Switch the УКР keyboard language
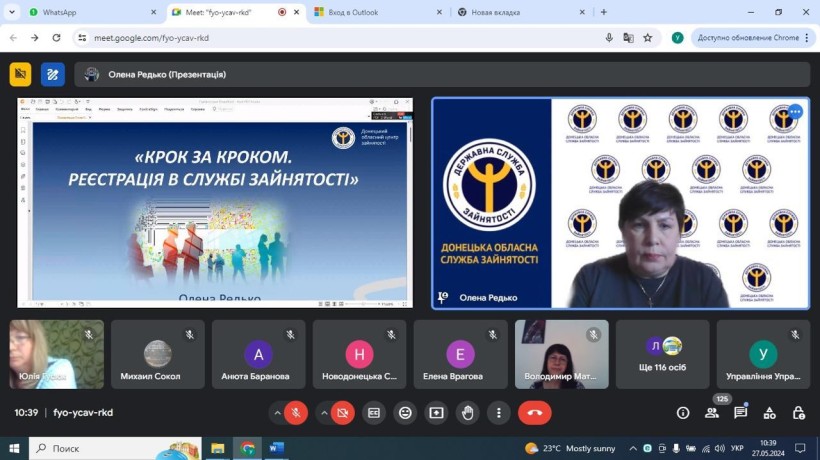 [737, 448]
